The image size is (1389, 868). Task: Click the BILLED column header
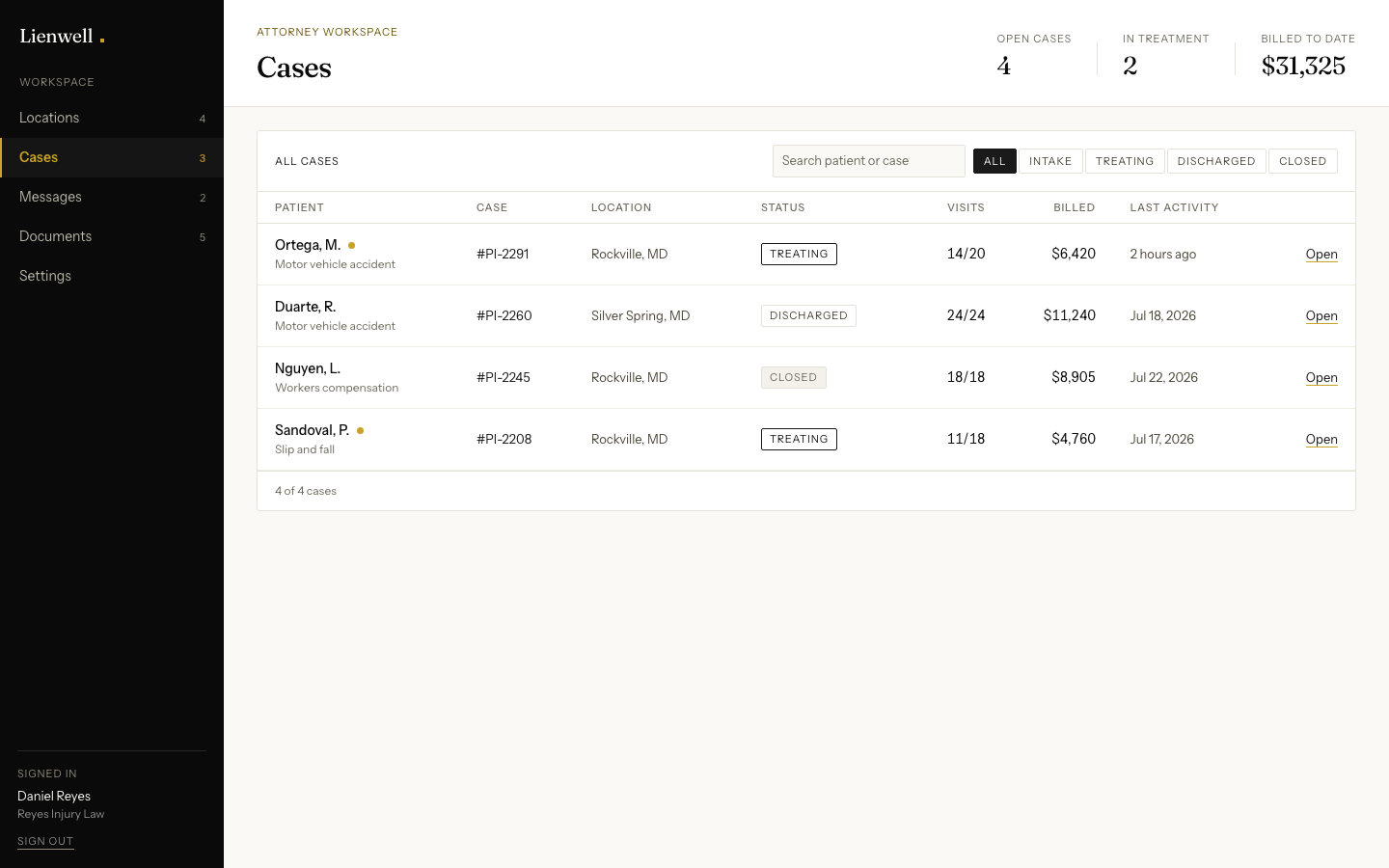pos(1075,207)
